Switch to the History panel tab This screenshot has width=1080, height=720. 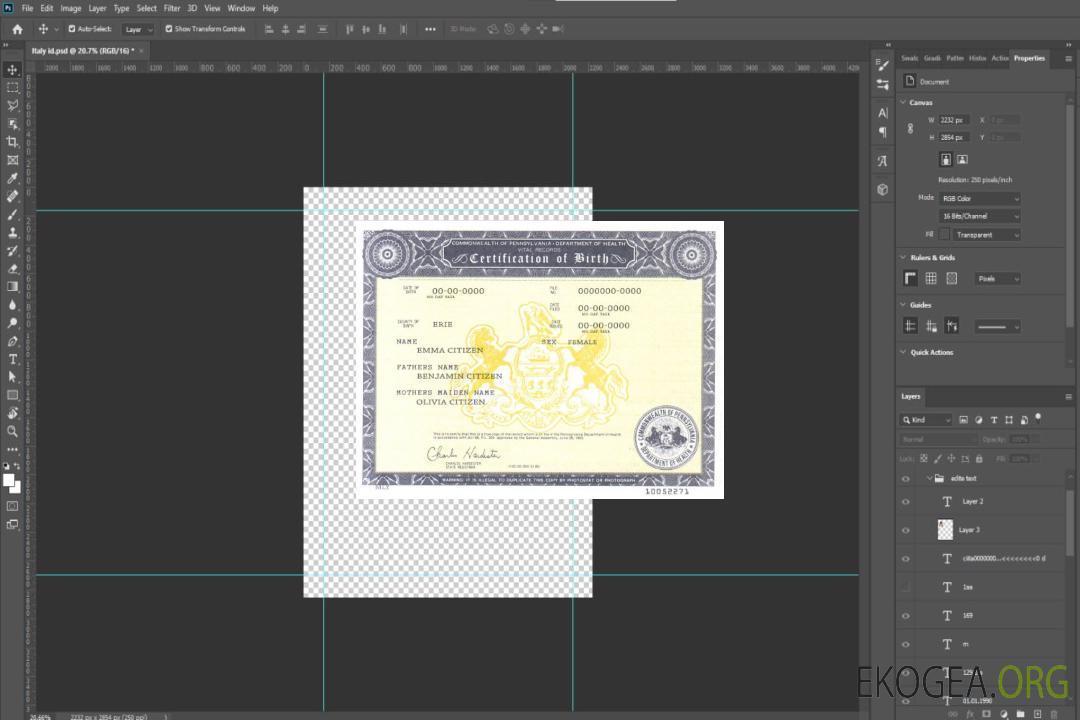point(977,58)
